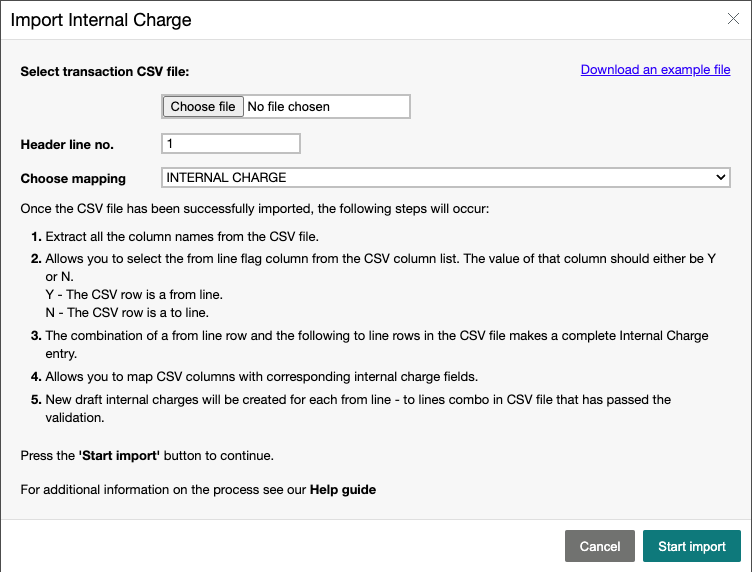Click the No file chosen text

288,106
